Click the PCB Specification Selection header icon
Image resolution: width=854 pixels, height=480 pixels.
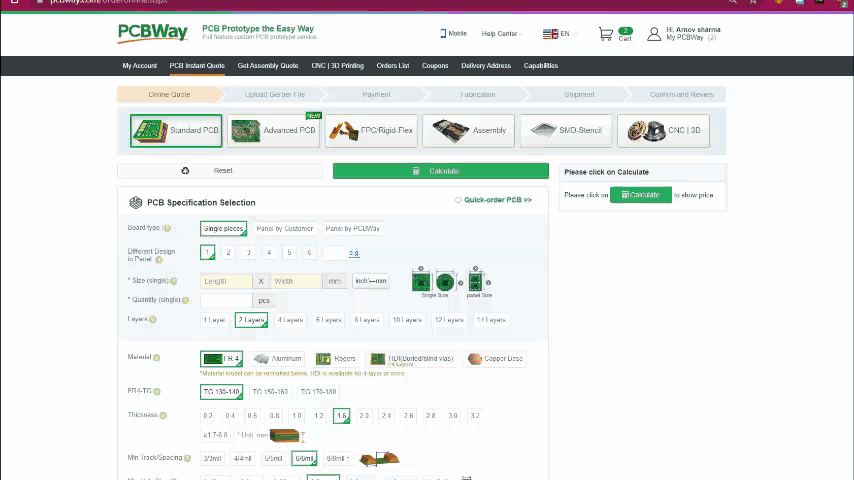(x=135, y=203)
